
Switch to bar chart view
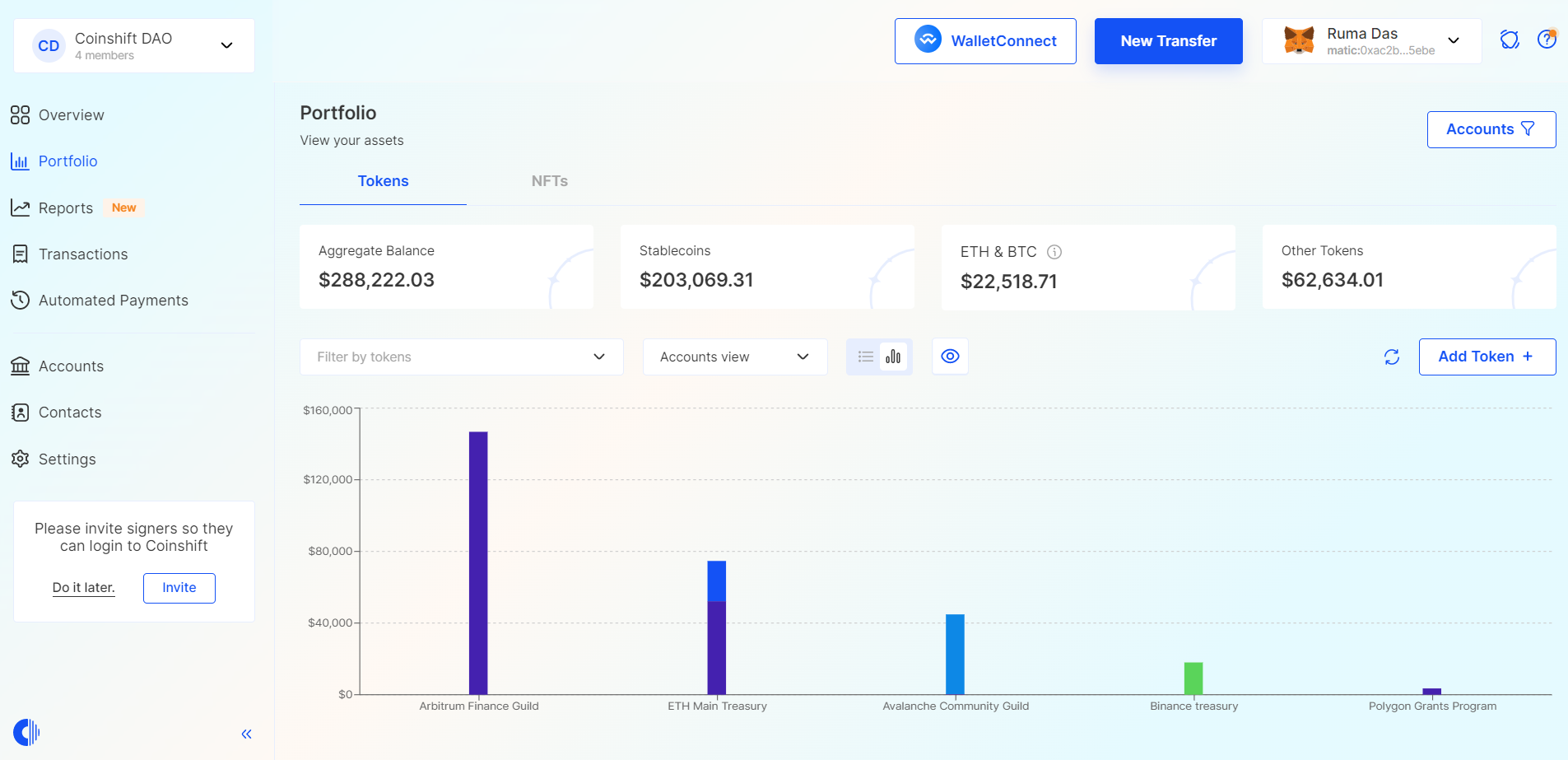893,357
